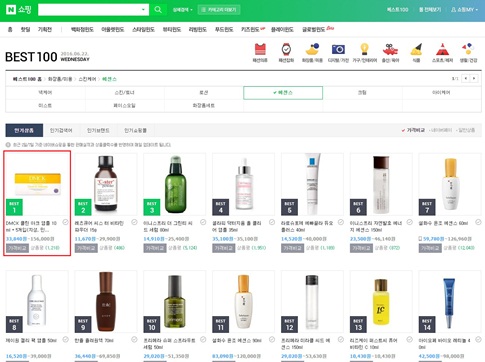
Task: Open the food category icon (yellow wedge)
Action: pyautogui.click(x=416, y=49)
